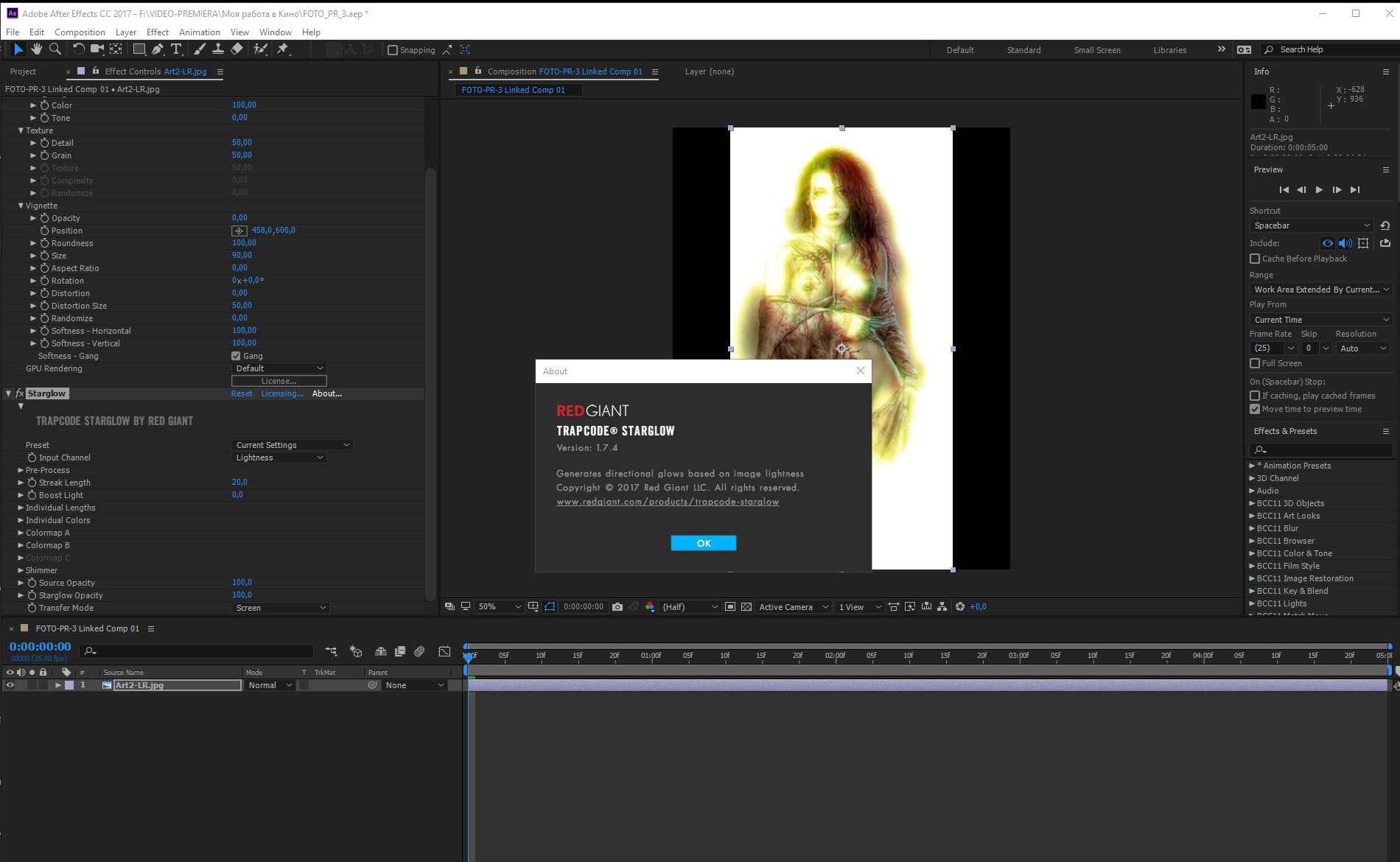The image size is (1400, 862).
Task: Collapse the Vignette group
Action: (x=21, y=206)
